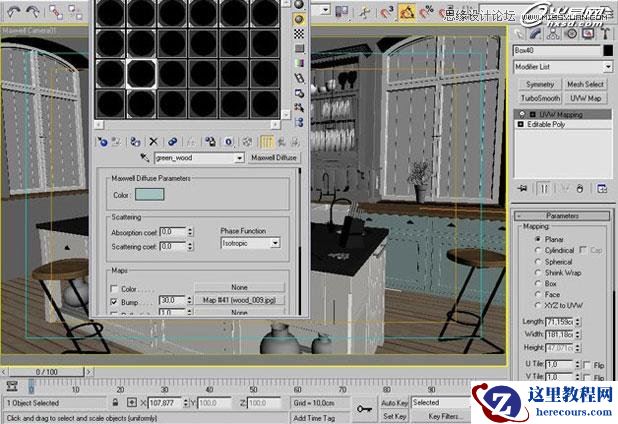Click the Pin Stack icon
The height and width of the screenshot is (424, 618).
523,188
